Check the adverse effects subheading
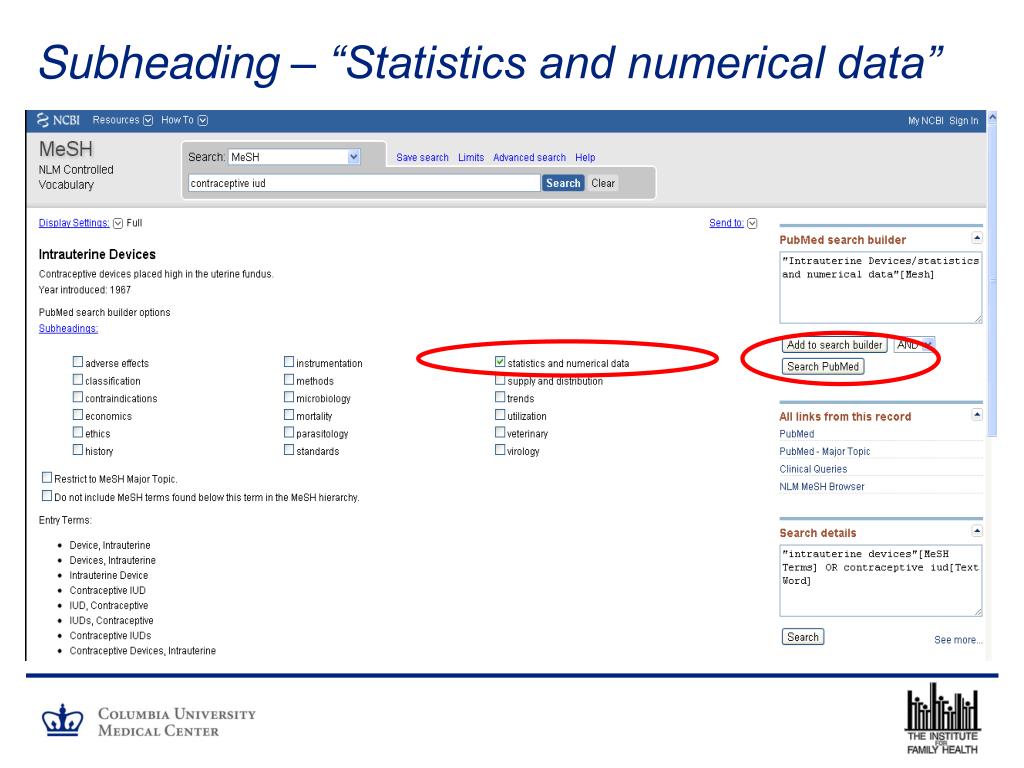 78,362
